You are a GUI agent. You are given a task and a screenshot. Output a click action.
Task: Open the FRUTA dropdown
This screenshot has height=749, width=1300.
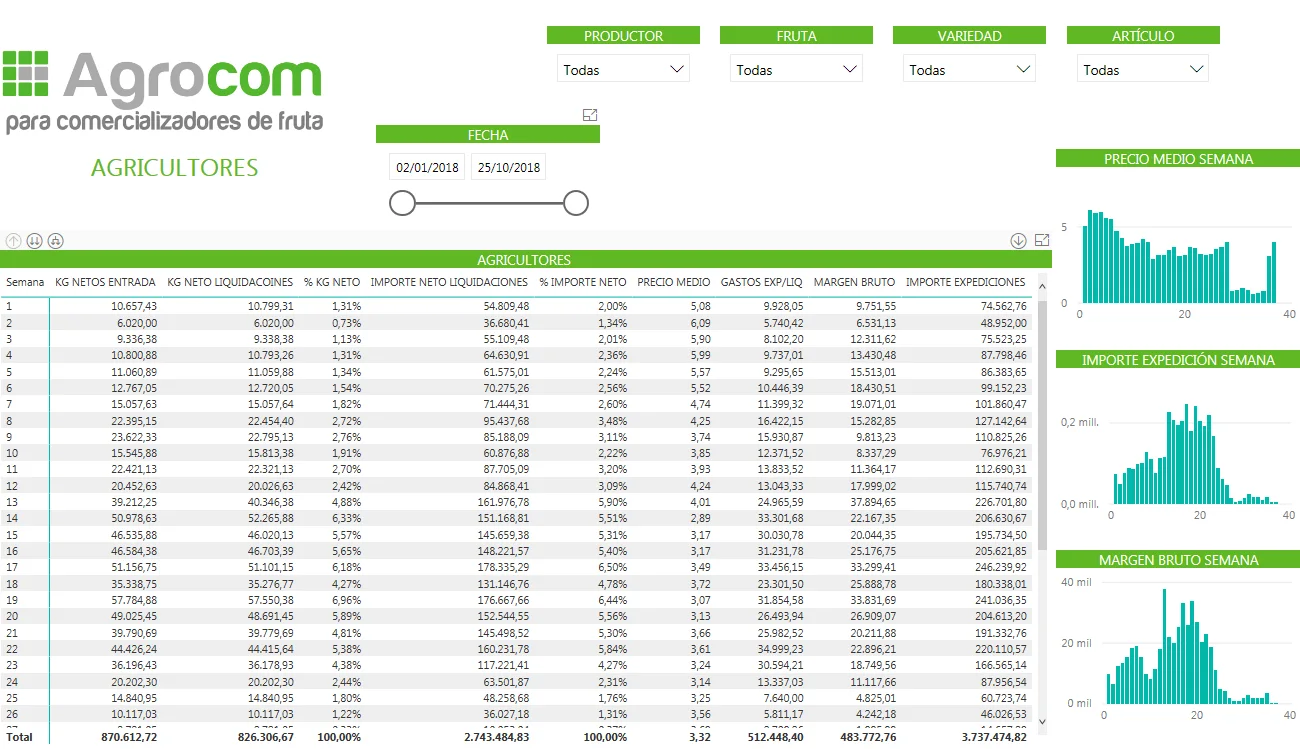coord(796,69)
